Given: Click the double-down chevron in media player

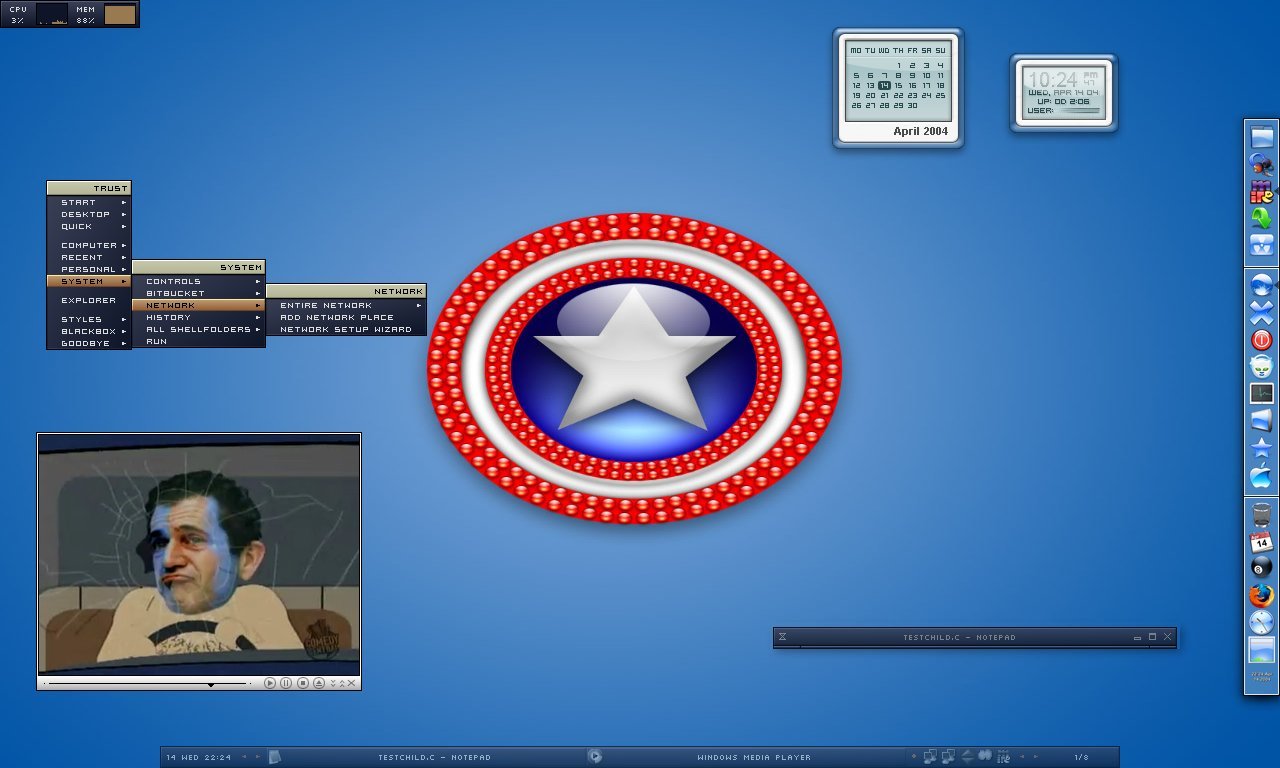Looking at the screenshot, I should point(333,683).
